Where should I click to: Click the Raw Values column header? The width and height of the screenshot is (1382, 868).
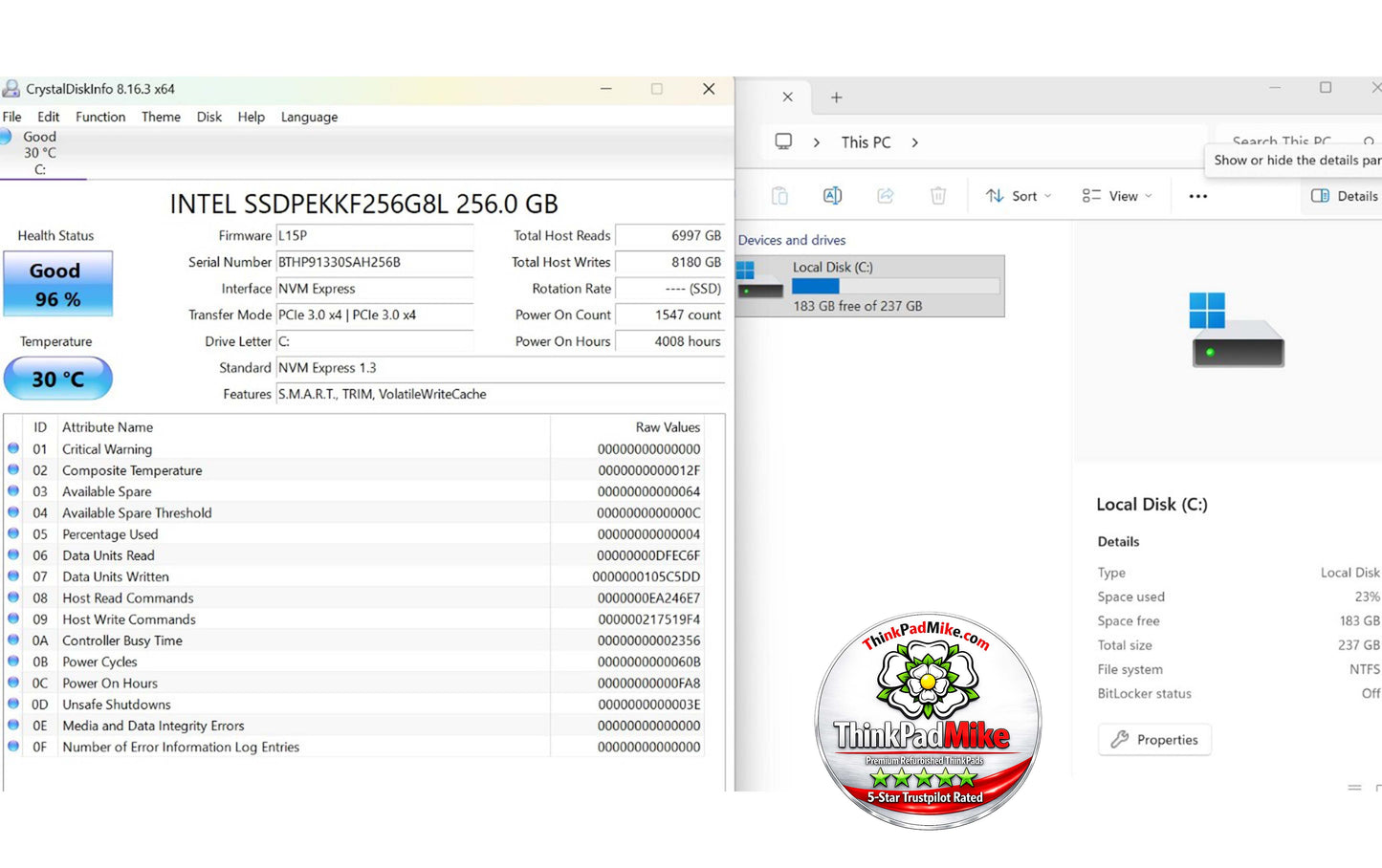point(668,427)
